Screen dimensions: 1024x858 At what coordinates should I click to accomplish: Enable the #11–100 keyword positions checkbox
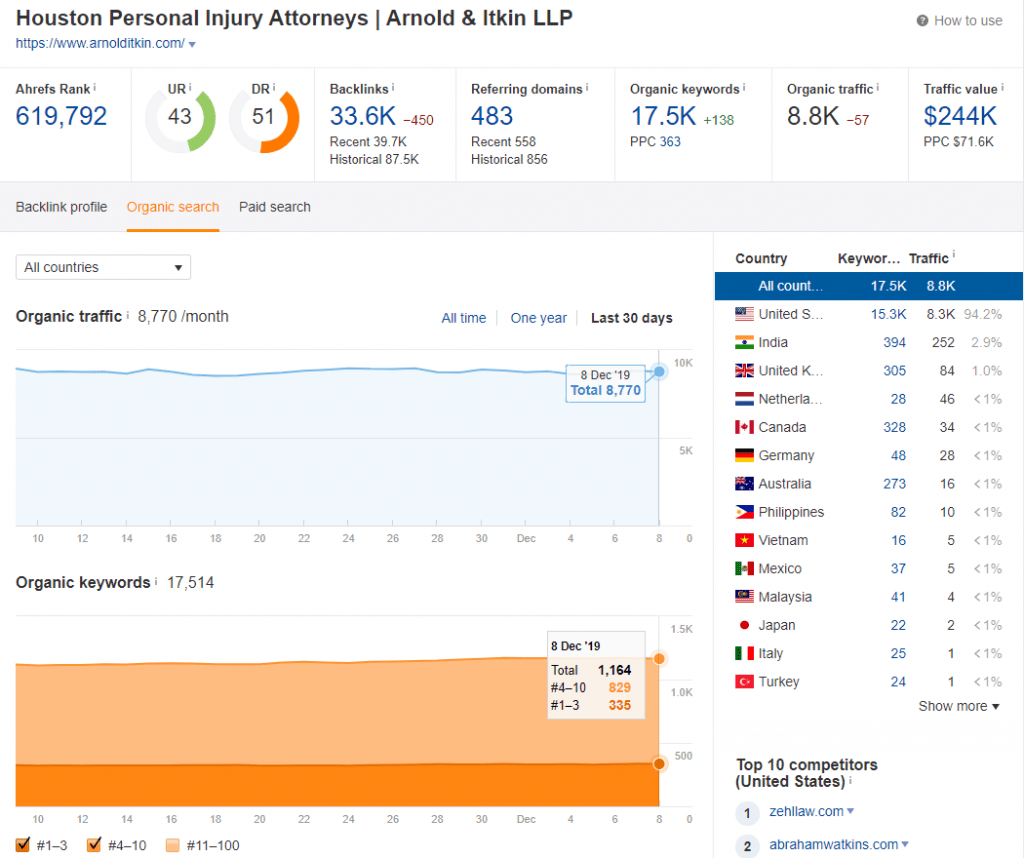click(172, 846)
